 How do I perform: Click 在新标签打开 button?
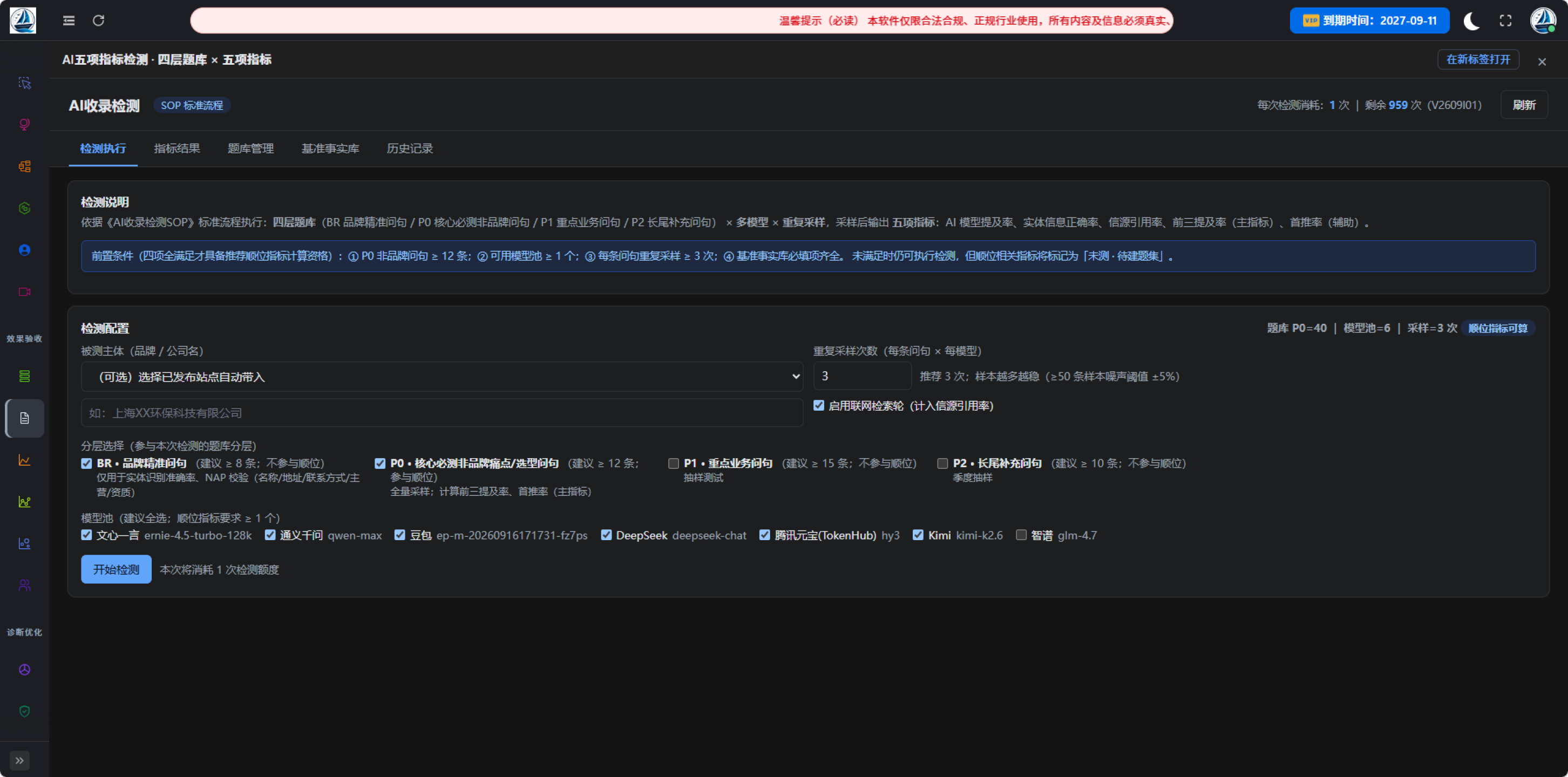pyautogui.click(x=1478, y=60)
